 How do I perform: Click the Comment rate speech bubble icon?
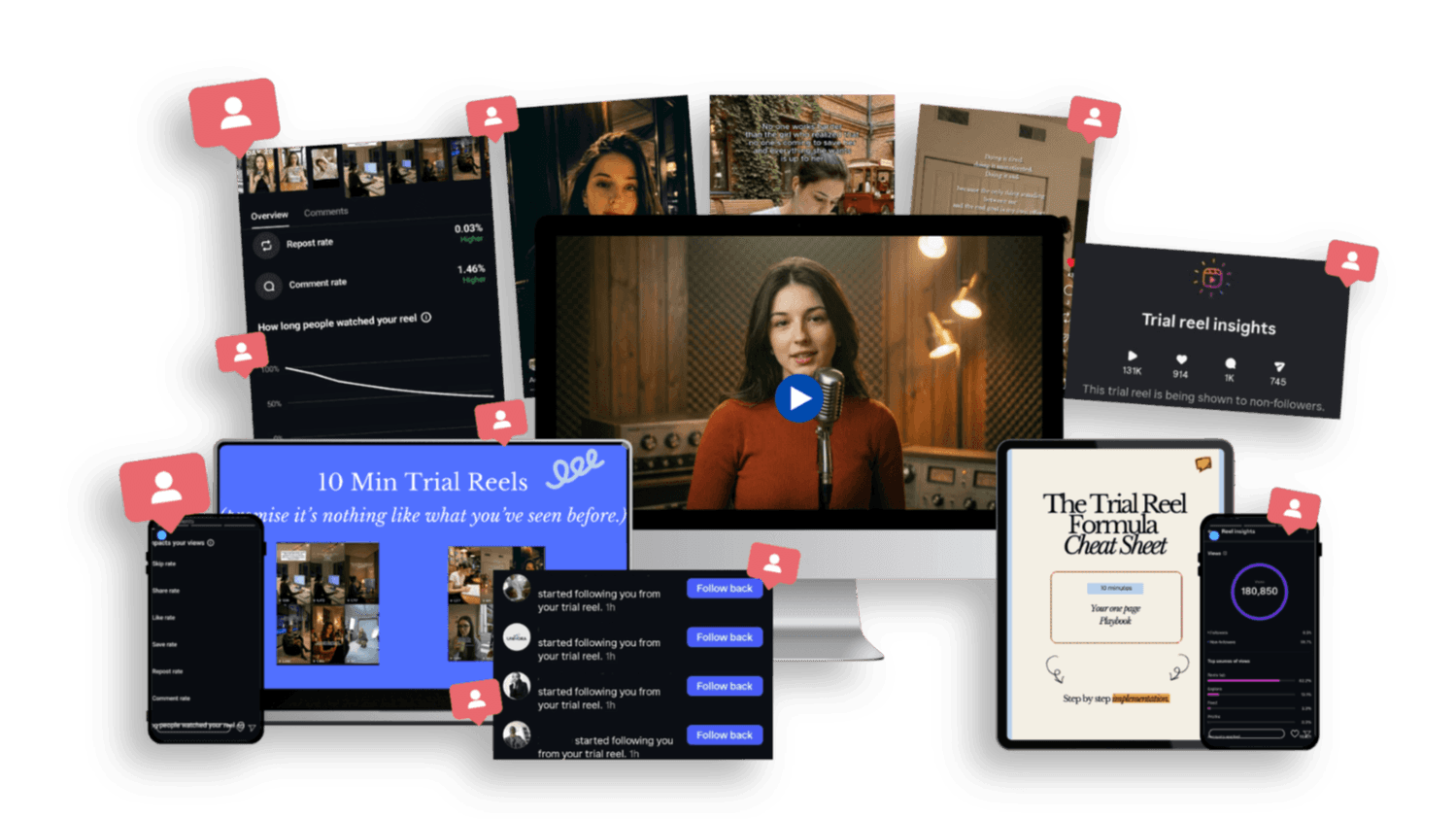[x=269, y=287]
